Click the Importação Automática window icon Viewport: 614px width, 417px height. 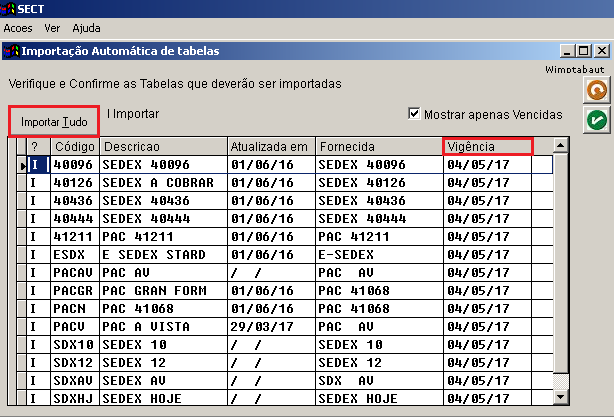[x=11, y=51]
